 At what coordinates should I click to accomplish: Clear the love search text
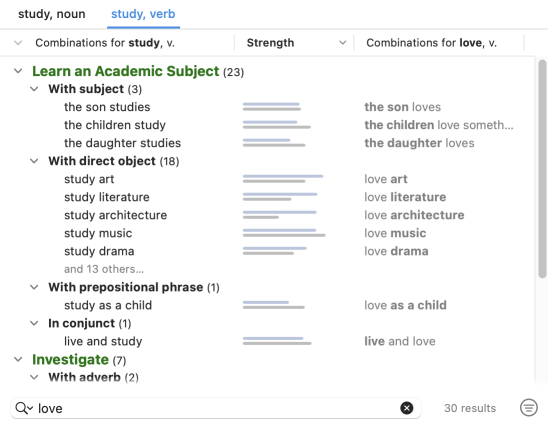coord(406,408)
